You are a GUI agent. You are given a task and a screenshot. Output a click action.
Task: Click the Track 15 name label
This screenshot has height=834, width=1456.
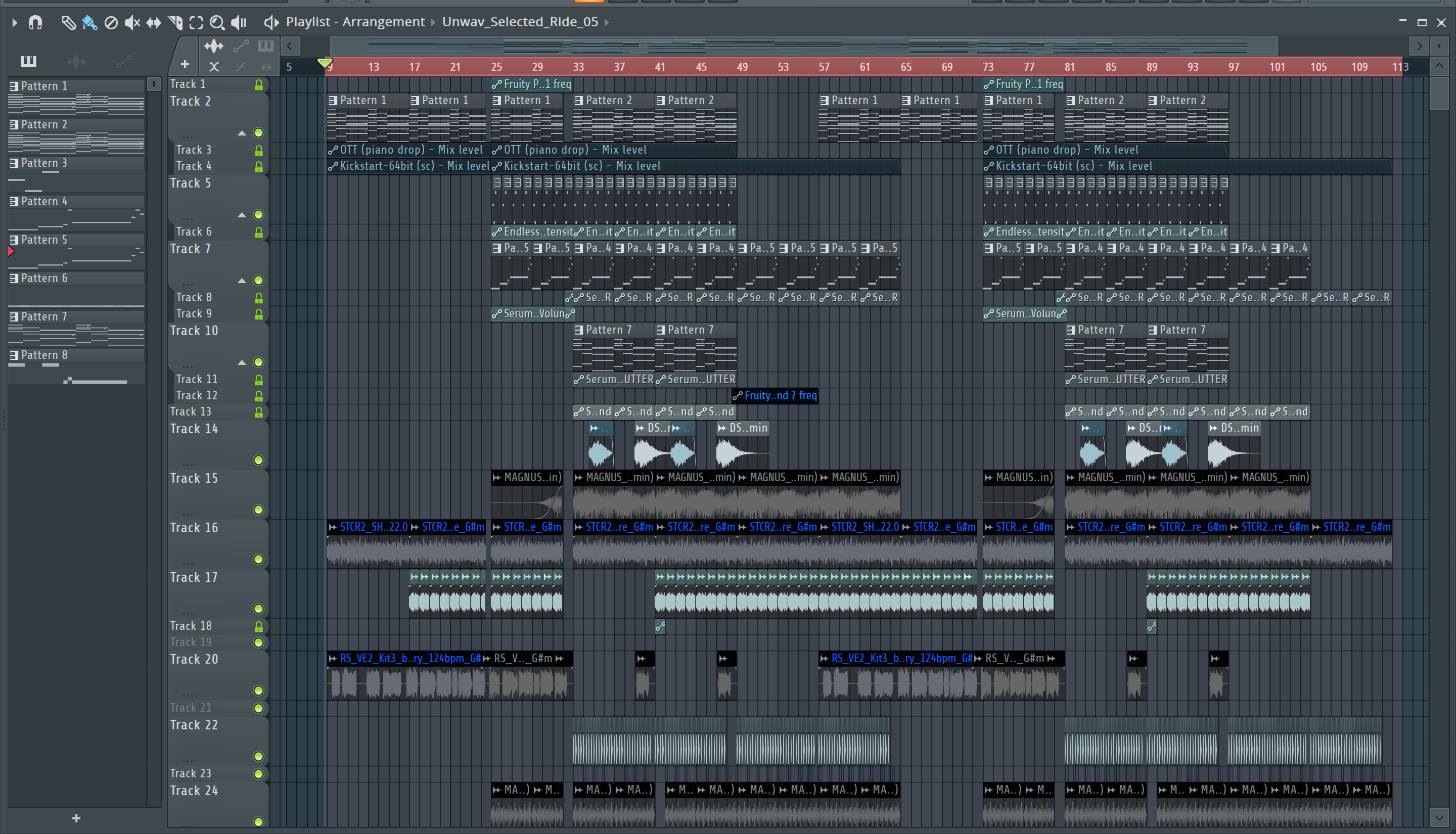tap(194, 478)
